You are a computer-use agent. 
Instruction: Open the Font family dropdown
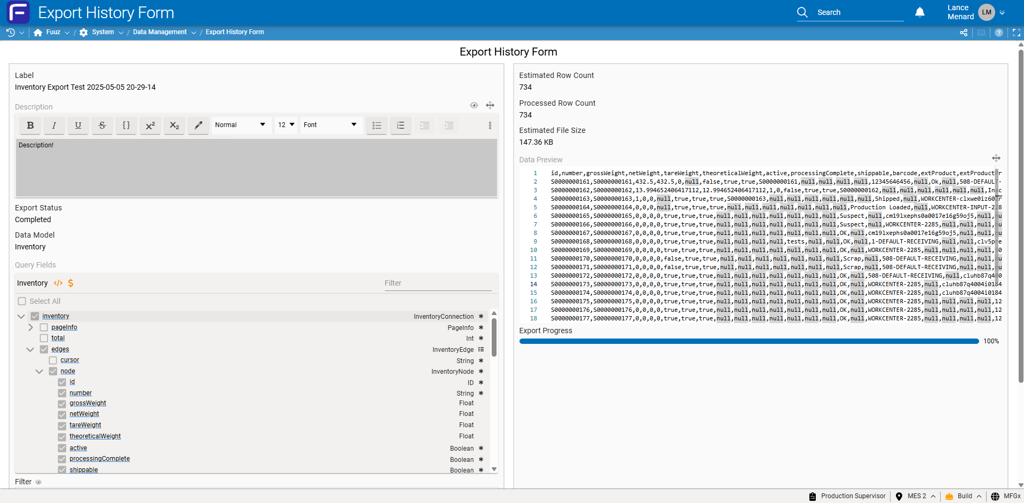pos(330,126)
